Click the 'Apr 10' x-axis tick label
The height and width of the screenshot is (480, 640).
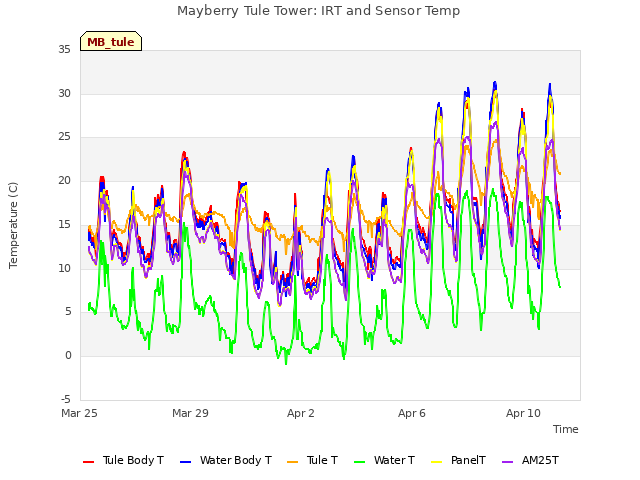(523, 413)
